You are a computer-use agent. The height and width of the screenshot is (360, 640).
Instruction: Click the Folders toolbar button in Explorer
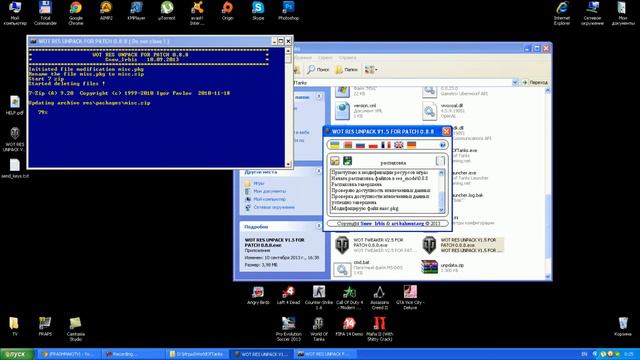[347, 70]
